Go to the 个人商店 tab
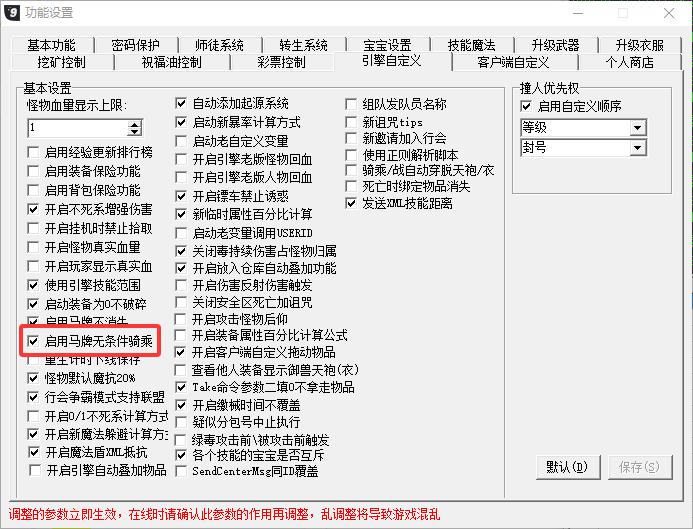This screenshot has width=693, height=529. point(630,62)
